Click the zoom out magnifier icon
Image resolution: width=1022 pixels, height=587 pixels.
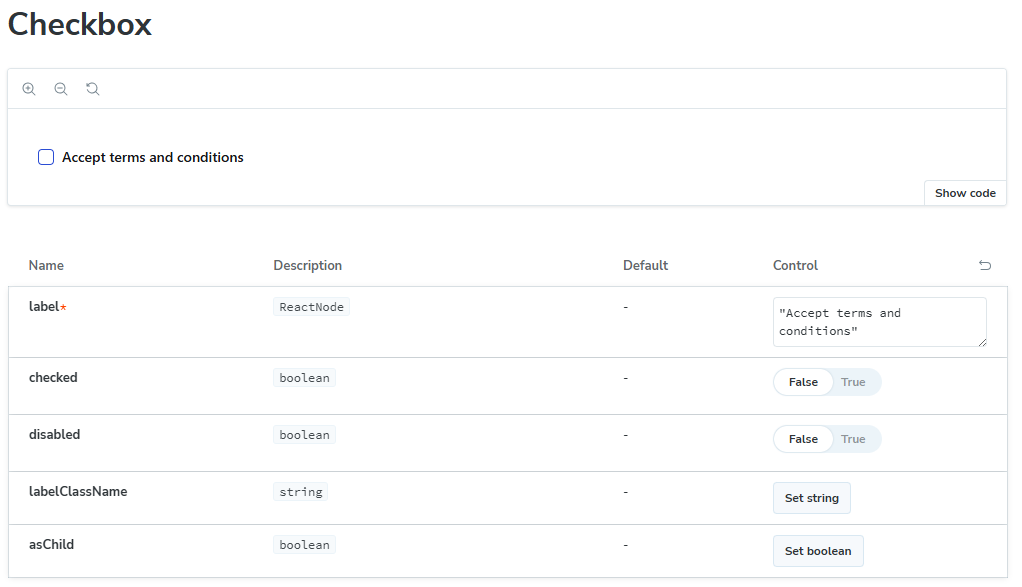tap(61, 89)
